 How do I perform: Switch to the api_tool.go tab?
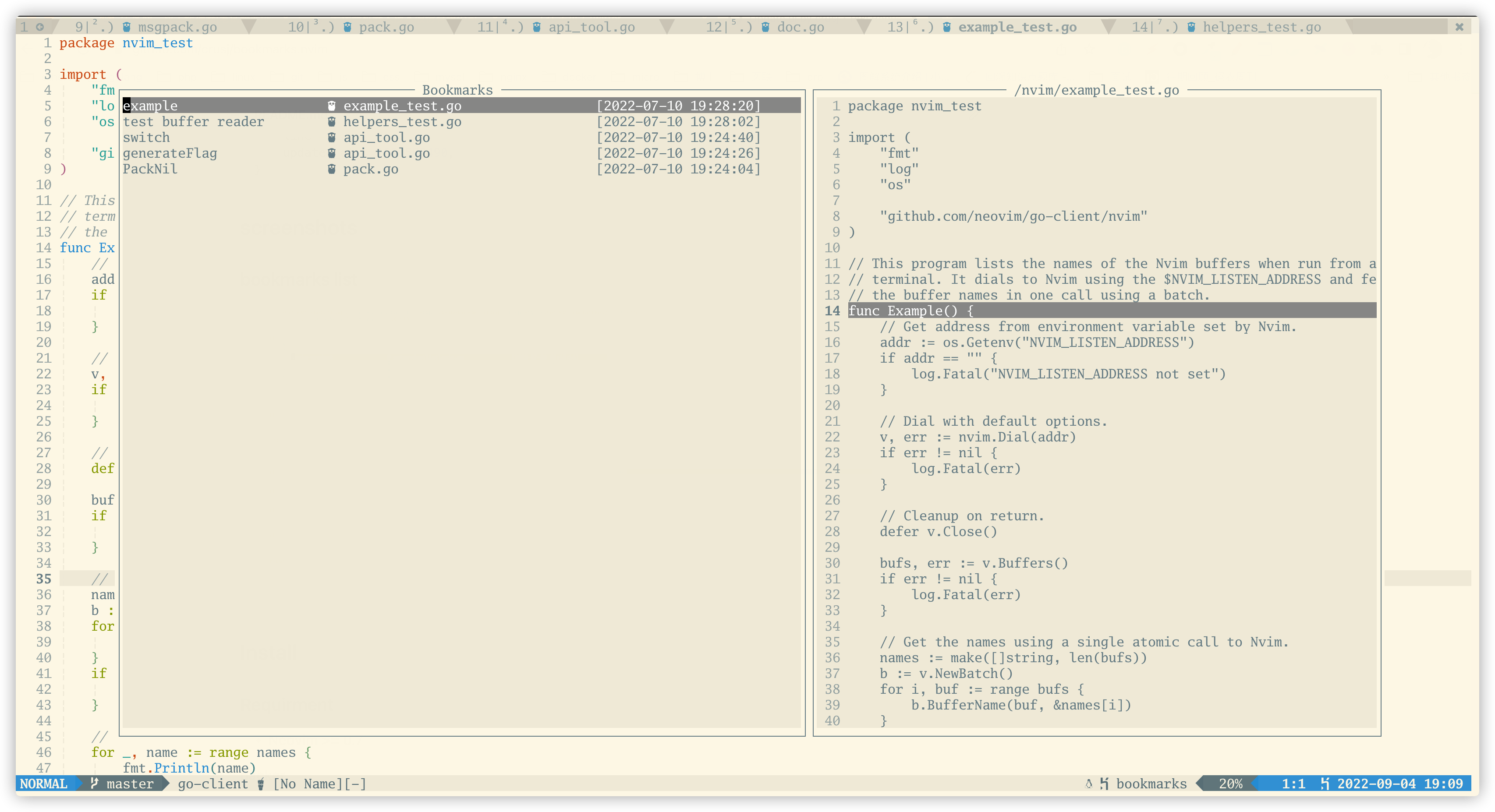pyautogui.click(x=591, y=27)
